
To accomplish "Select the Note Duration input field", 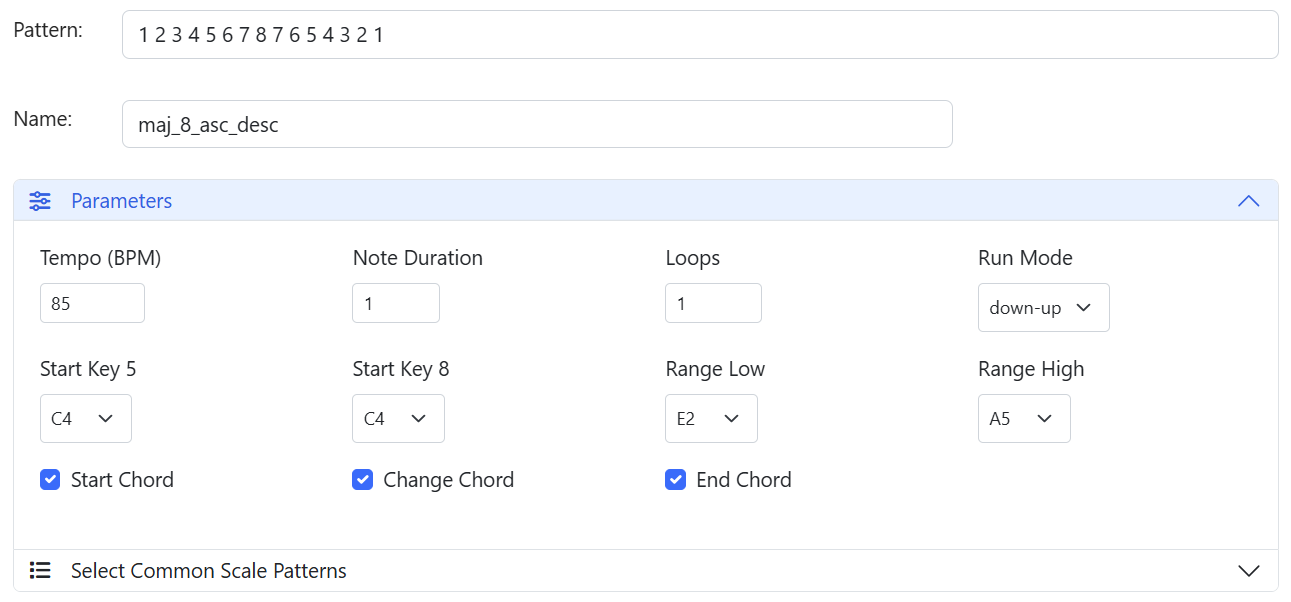I will pos(395,303).
